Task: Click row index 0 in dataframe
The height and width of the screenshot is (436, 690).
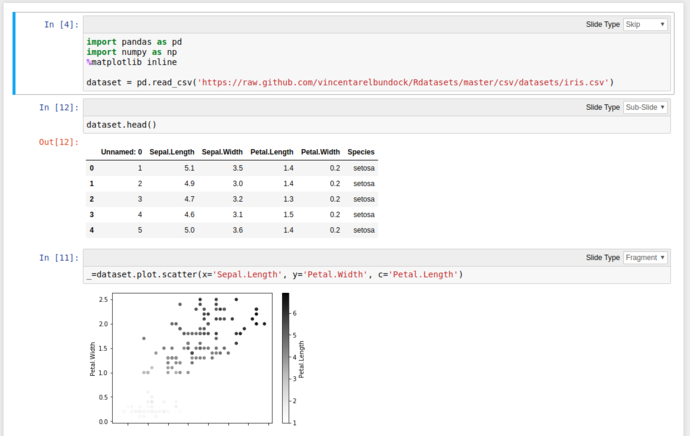Action: [x=92, y=168]
